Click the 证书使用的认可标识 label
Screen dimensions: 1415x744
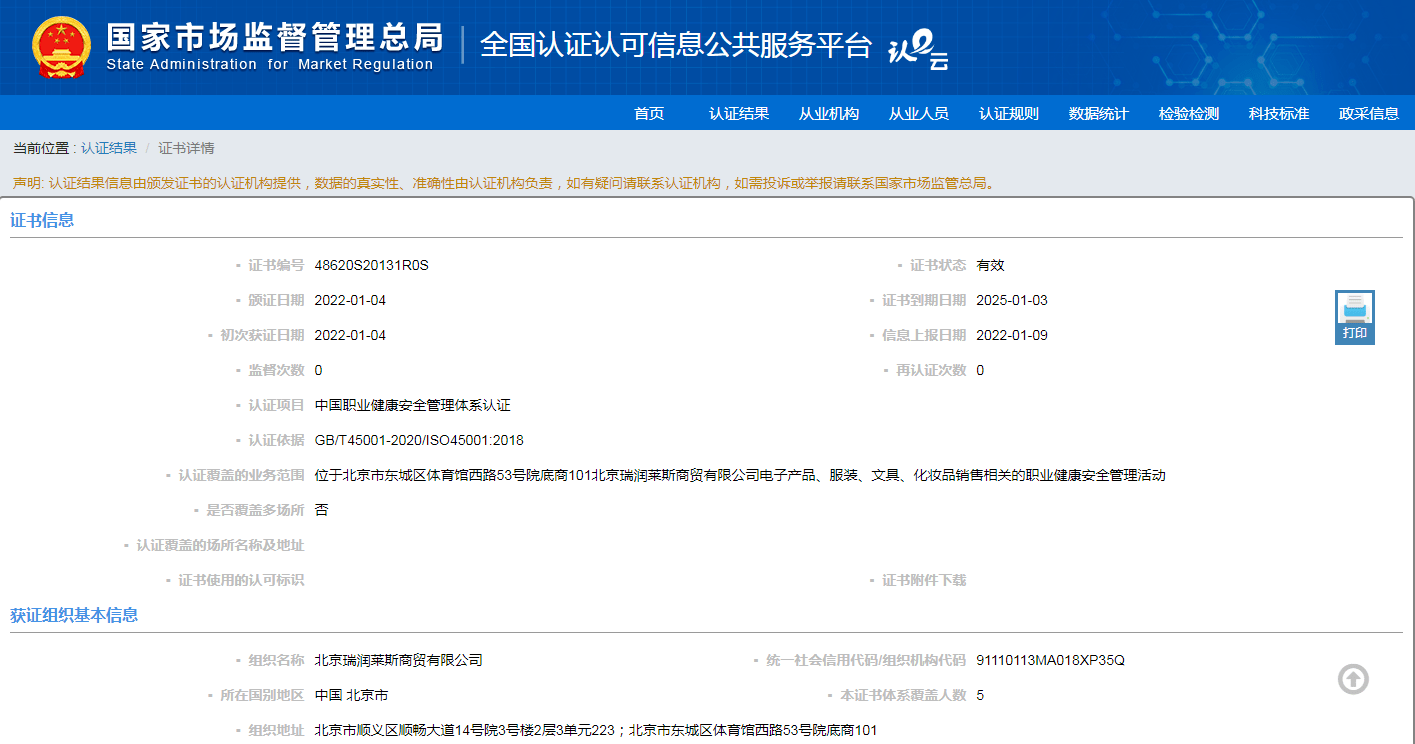[x=241, y=580]
